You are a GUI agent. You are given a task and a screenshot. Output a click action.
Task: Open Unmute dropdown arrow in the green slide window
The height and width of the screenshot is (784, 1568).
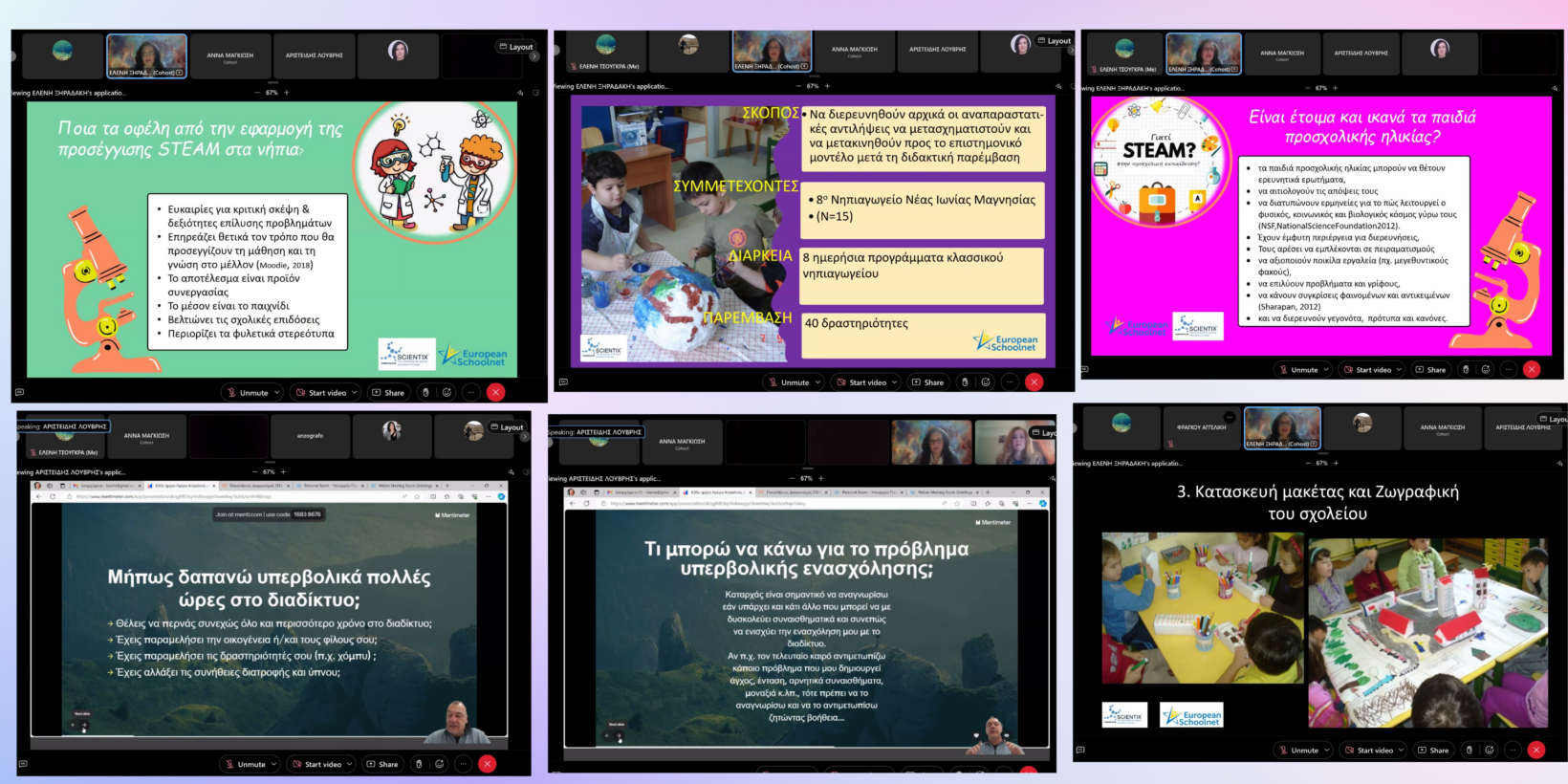pos(277,393)
